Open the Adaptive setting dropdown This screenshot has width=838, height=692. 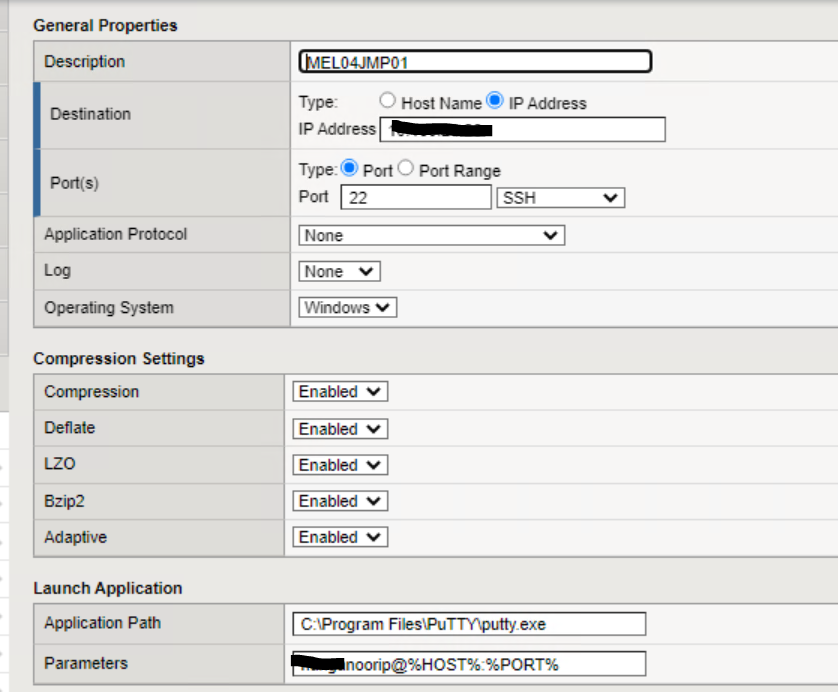point(340,537)
